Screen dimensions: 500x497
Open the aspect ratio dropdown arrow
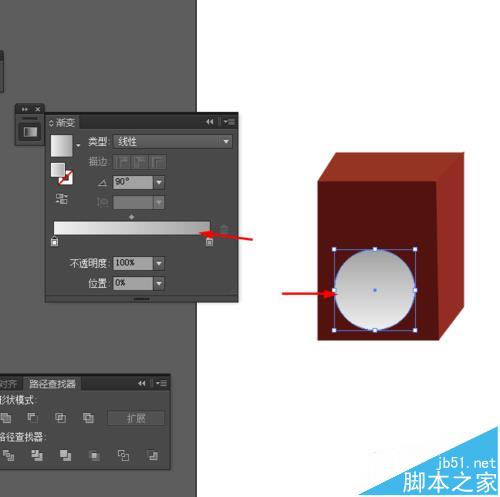[159, 202]
